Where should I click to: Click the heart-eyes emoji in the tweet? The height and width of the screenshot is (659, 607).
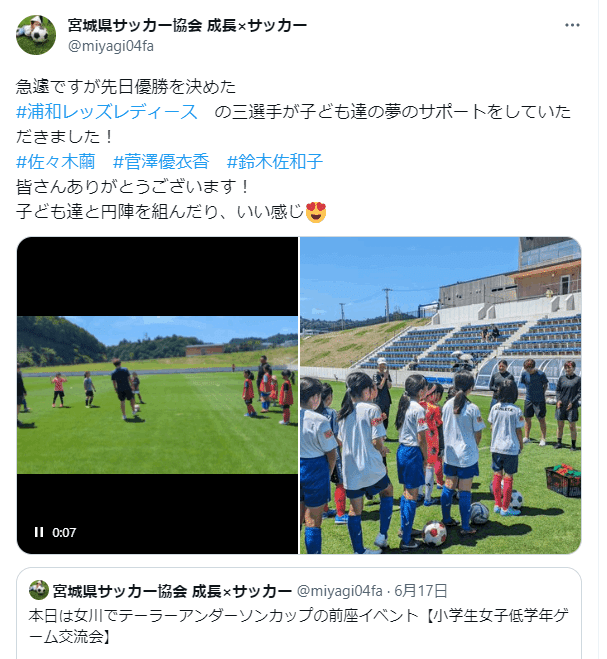point(316,212)
